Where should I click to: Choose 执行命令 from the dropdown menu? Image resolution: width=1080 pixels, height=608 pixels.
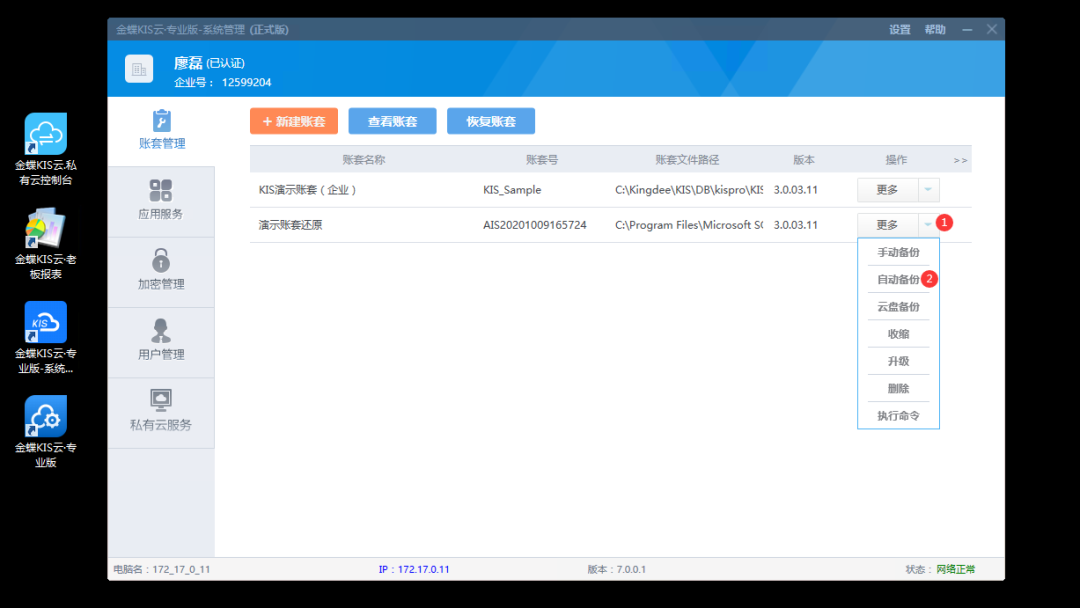coord(898,416)
